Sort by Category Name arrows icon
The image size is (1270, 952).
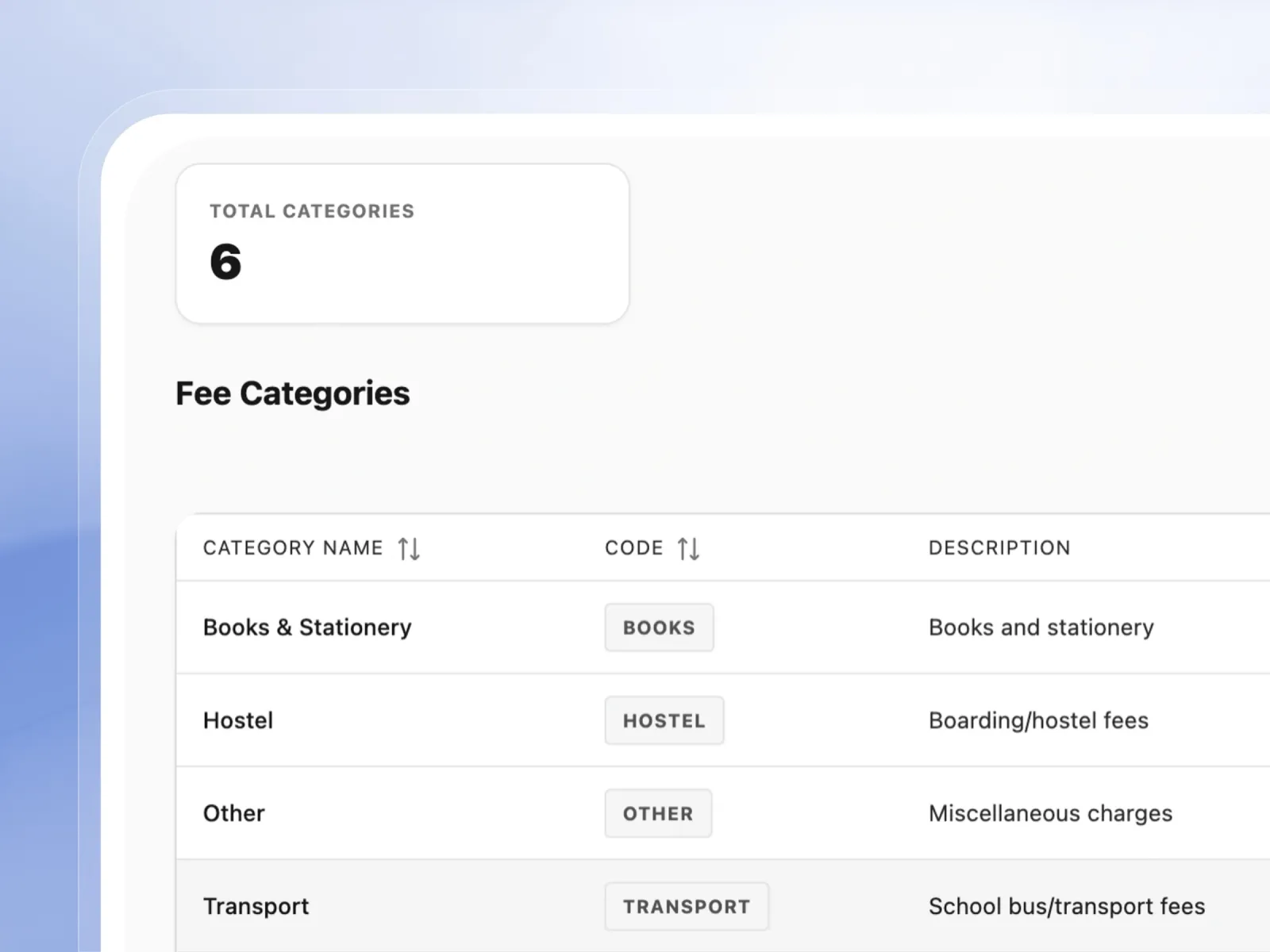(409, 548)
